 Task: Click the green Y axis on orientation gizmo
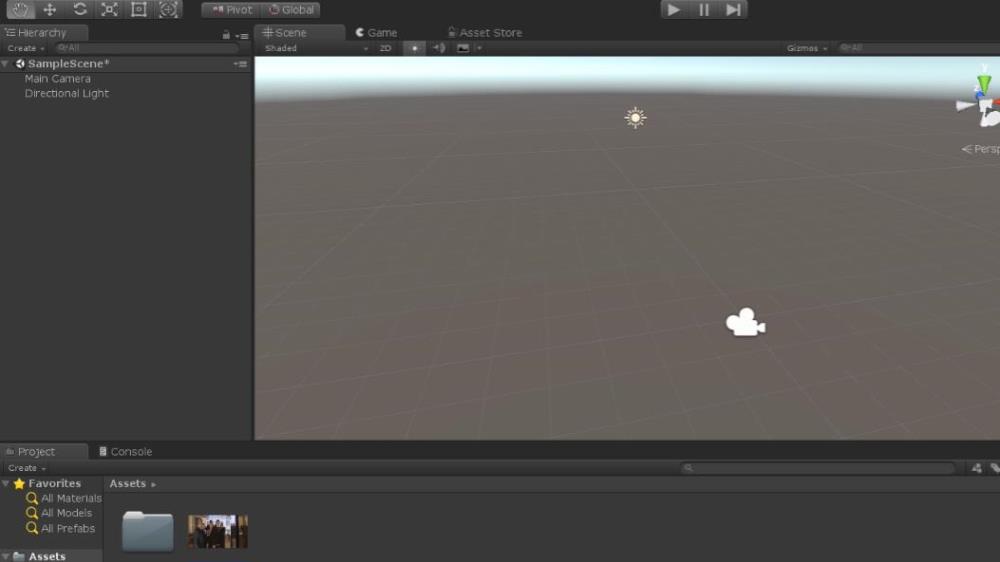[984, 83]
